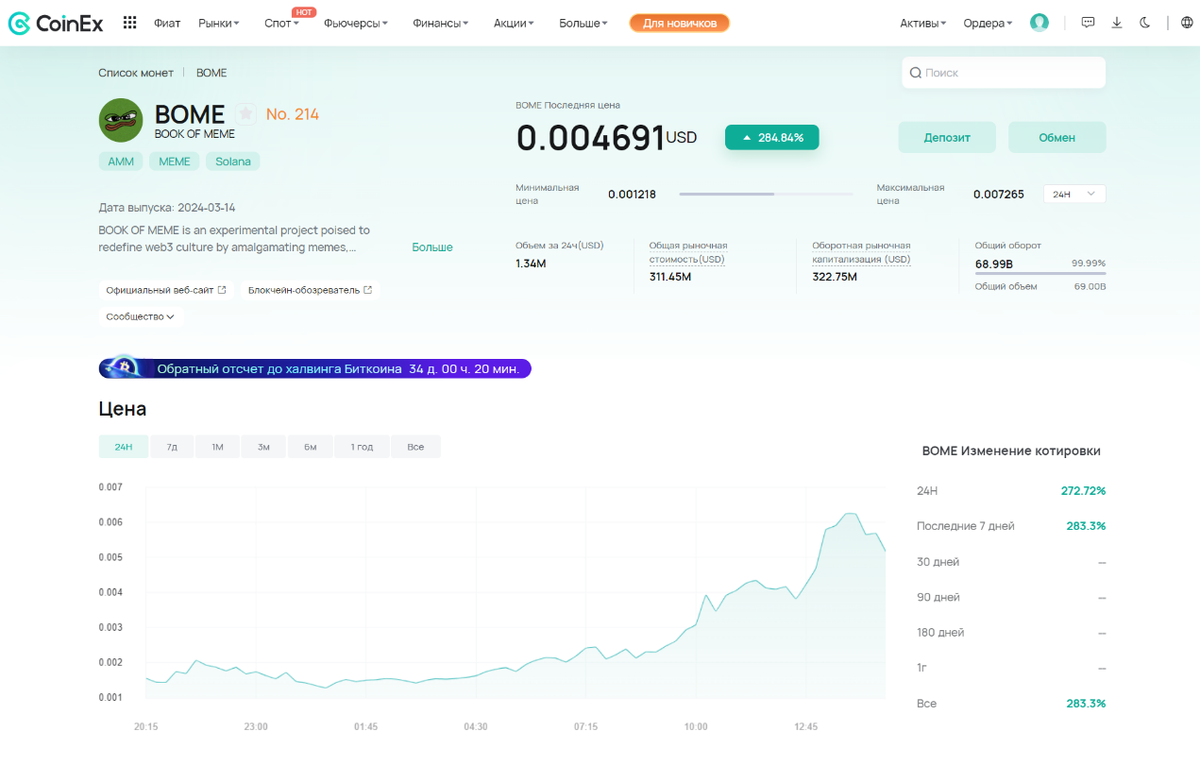The height and width of the screenshot is (766, 1200).
Task: Click the Общий оборот progress bar
Action: [1040, 274]
